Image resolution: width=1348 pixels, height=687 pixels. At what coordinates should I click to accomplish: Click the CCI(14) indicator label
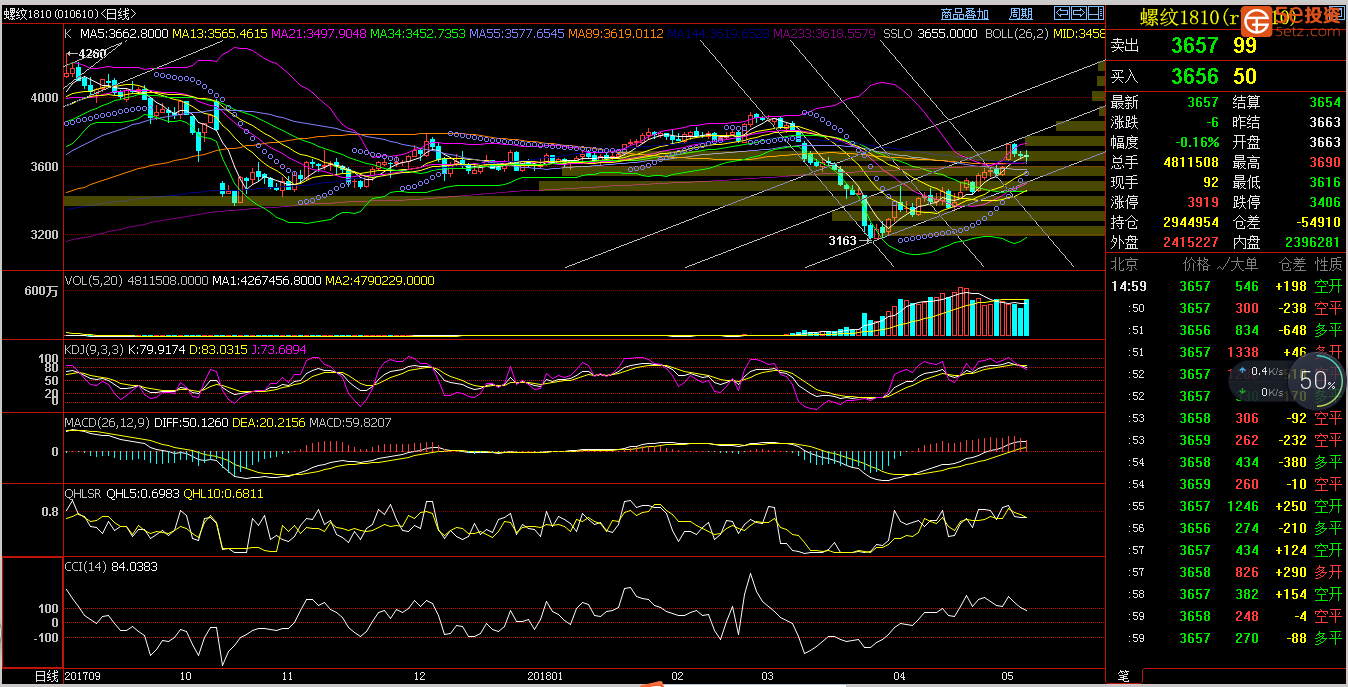[85, 566]
